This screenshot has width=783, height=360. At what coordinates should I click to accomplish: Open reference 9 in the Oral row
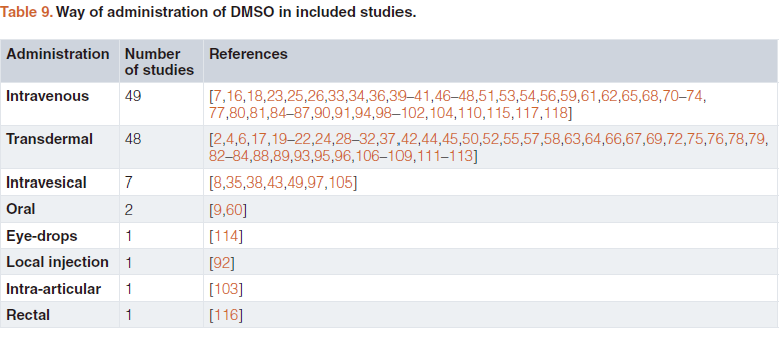(x=217, y=209)
